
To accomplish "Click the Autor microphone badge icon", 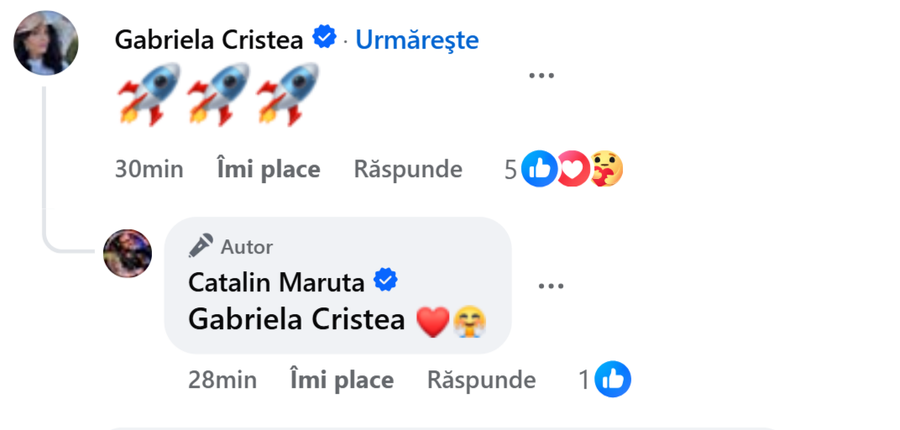I will click(x=201, y=246).
